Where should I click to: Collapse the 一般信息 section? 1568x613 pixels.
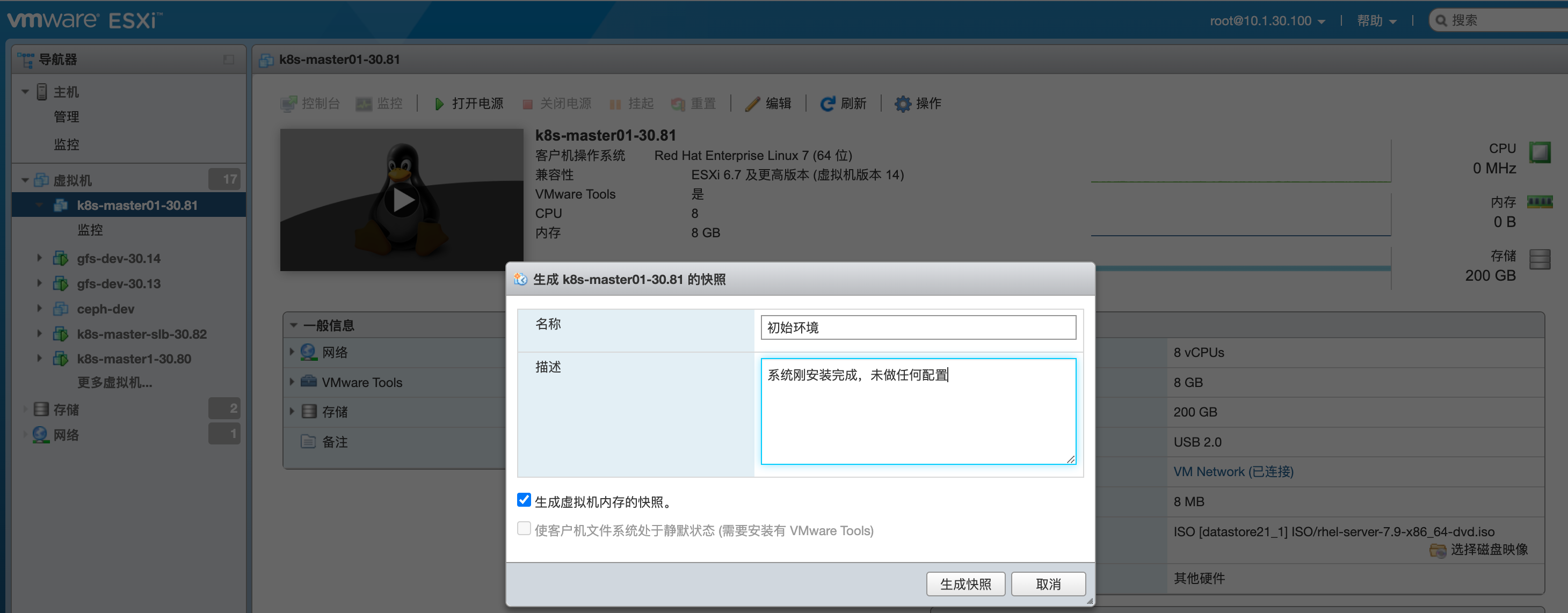293,326
